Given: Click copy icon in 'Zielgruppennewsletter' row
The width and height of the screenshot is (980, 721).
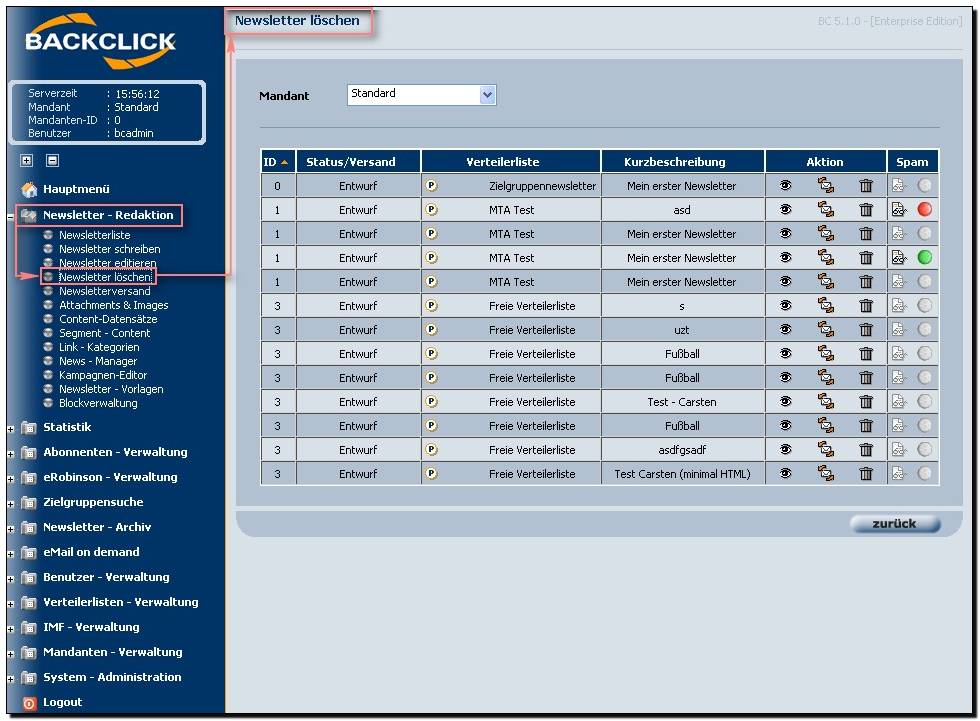Looking at the screenshot, I should click(x=826, y=186).
